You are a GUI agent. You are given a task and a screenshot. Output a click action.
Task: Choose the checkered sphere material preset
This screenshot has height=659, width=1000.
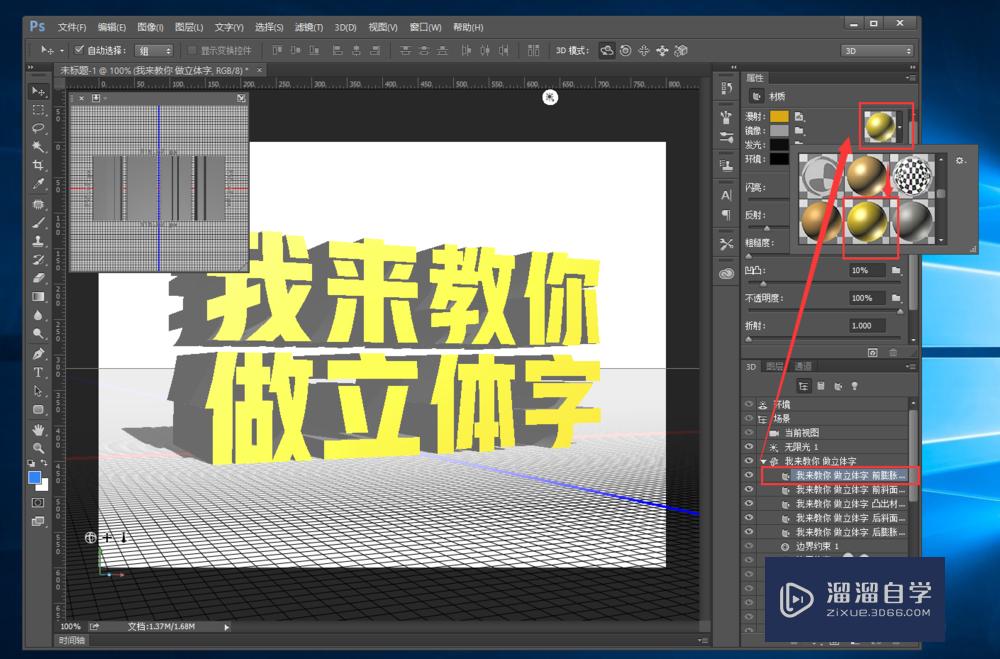coord(912,175)
